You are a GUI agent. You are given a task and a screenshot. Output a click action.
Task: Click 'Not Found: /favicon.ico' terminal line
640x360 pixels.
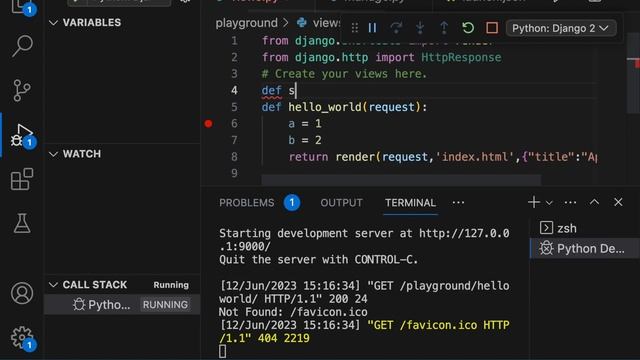[x=293, y=312]
